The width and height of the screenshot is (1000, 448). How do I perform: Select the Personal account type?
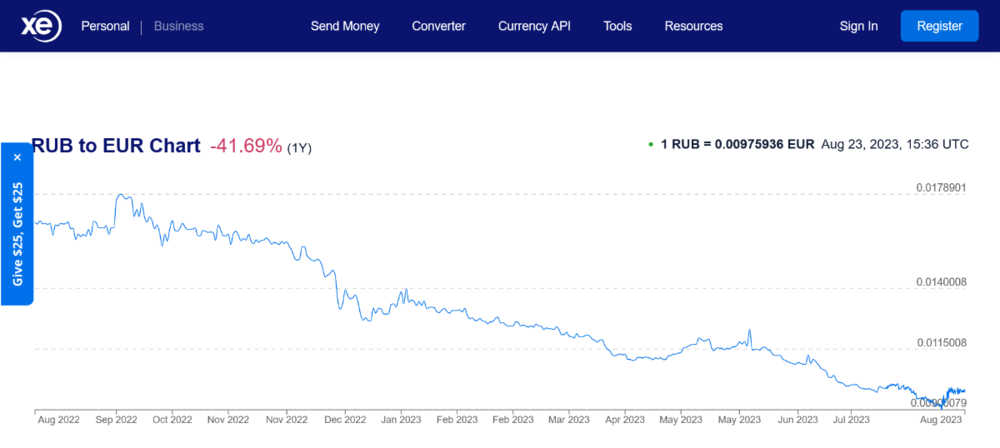(105, 26)
